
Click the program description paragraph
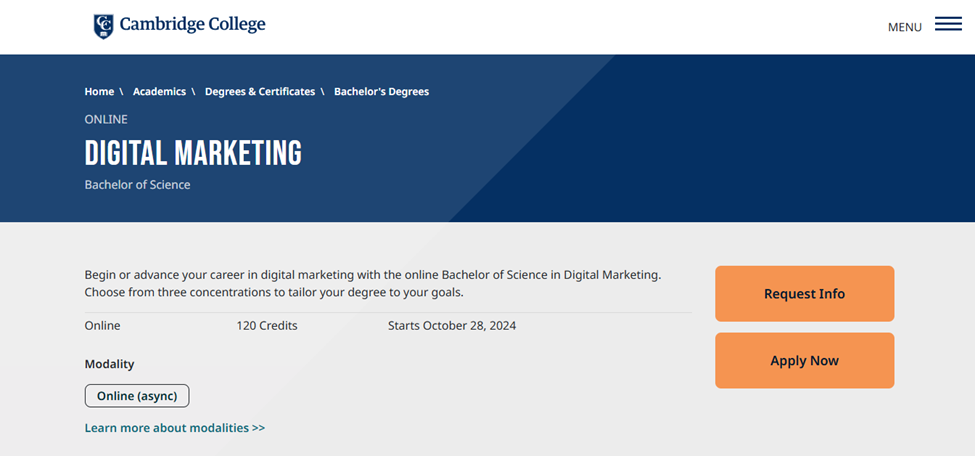click(372, 283)
